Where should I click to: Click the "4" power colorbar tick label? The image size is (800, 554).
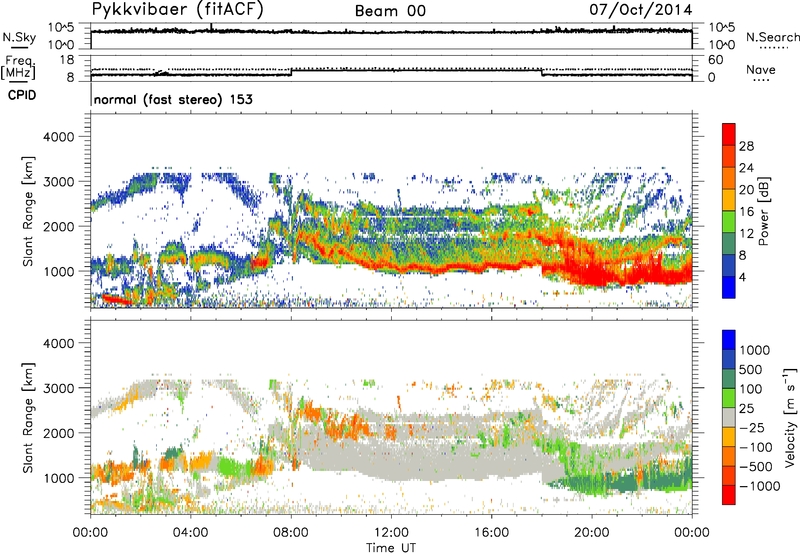point(743,278)
